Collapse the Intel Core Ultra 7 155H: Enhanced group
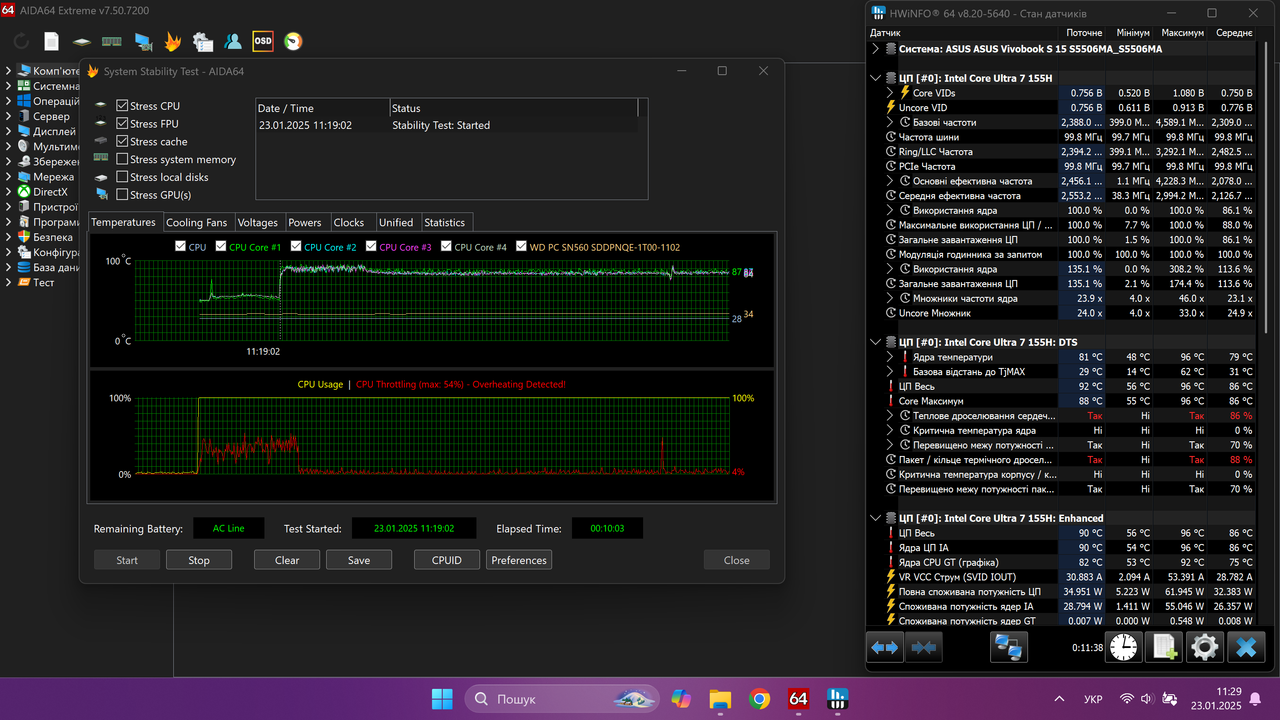The height and width of the screenshot is (720, 1280). [x=876, y=519]
